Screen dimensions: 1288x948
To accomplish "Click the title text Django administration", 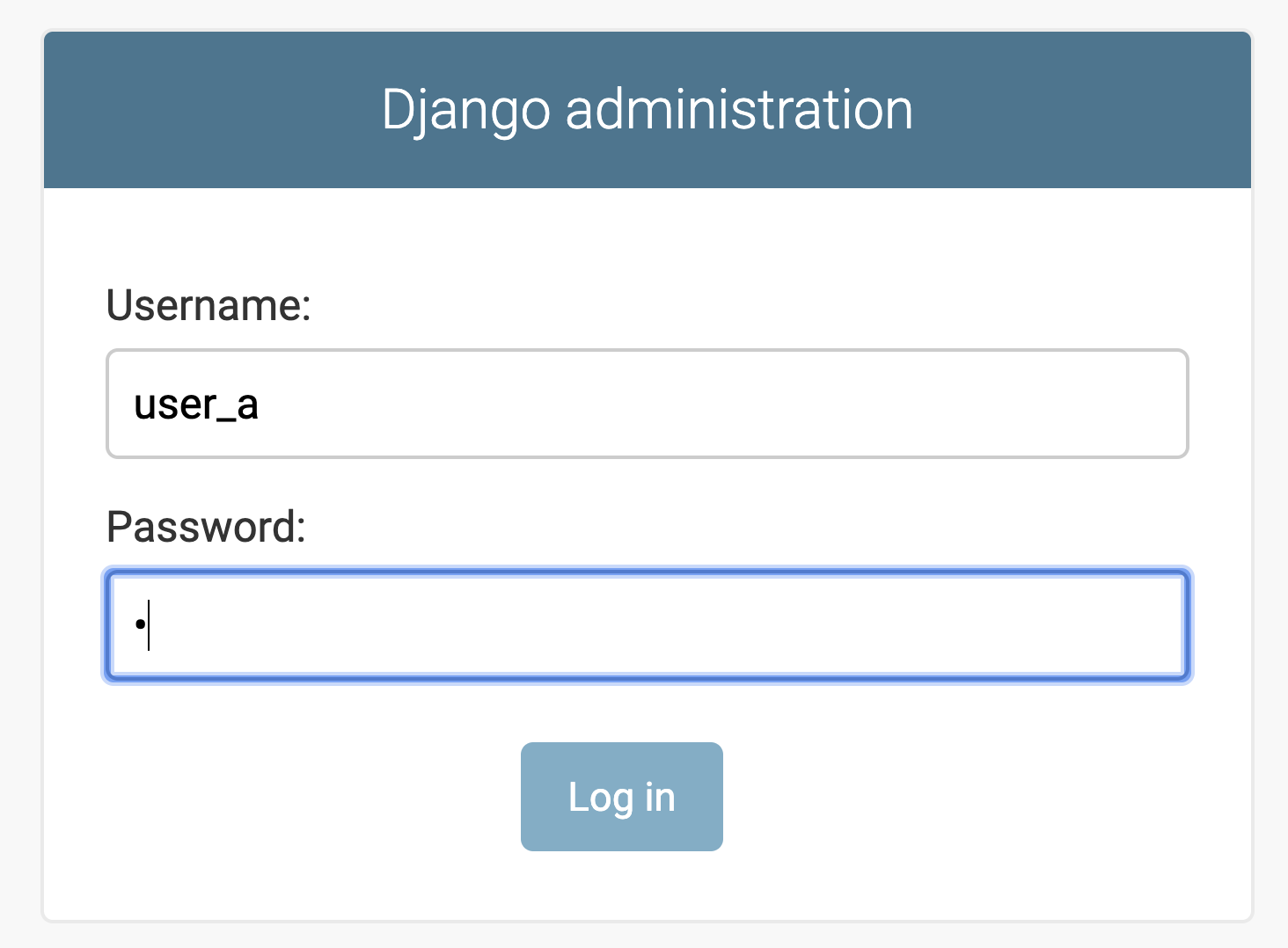I will pyautogui.click(x=647, y=108).
